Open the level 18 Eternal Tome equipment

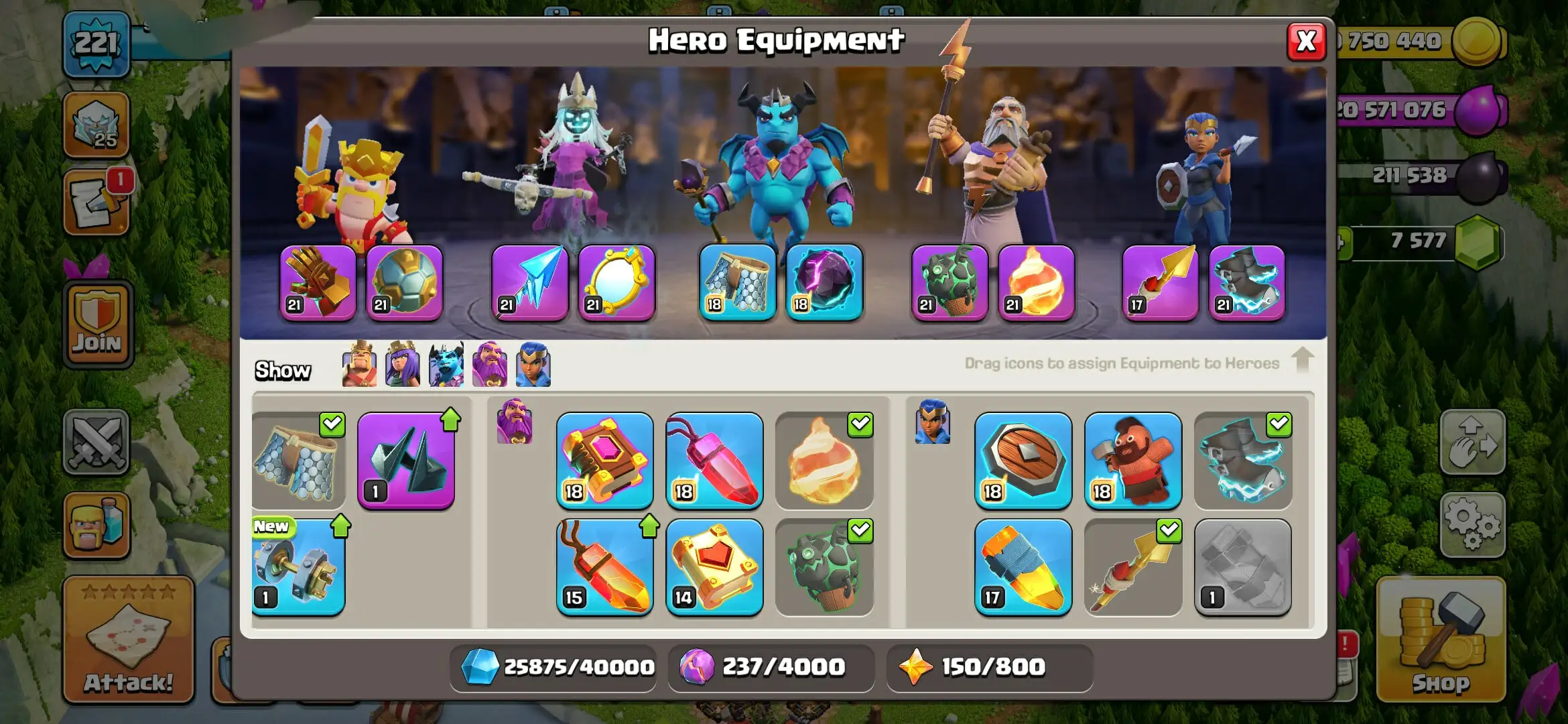604,461
